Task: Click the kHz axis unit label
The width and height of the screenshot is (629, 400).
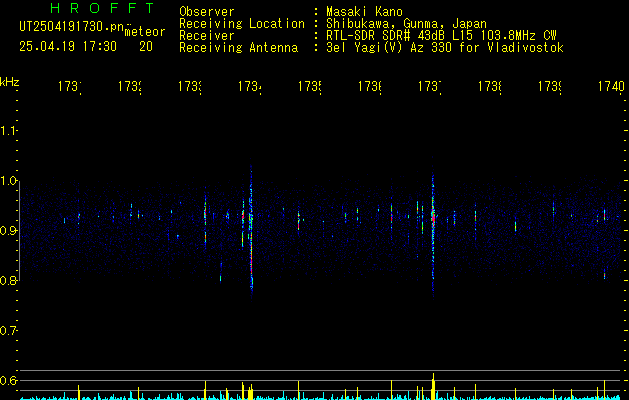Action: coord(9,82)
